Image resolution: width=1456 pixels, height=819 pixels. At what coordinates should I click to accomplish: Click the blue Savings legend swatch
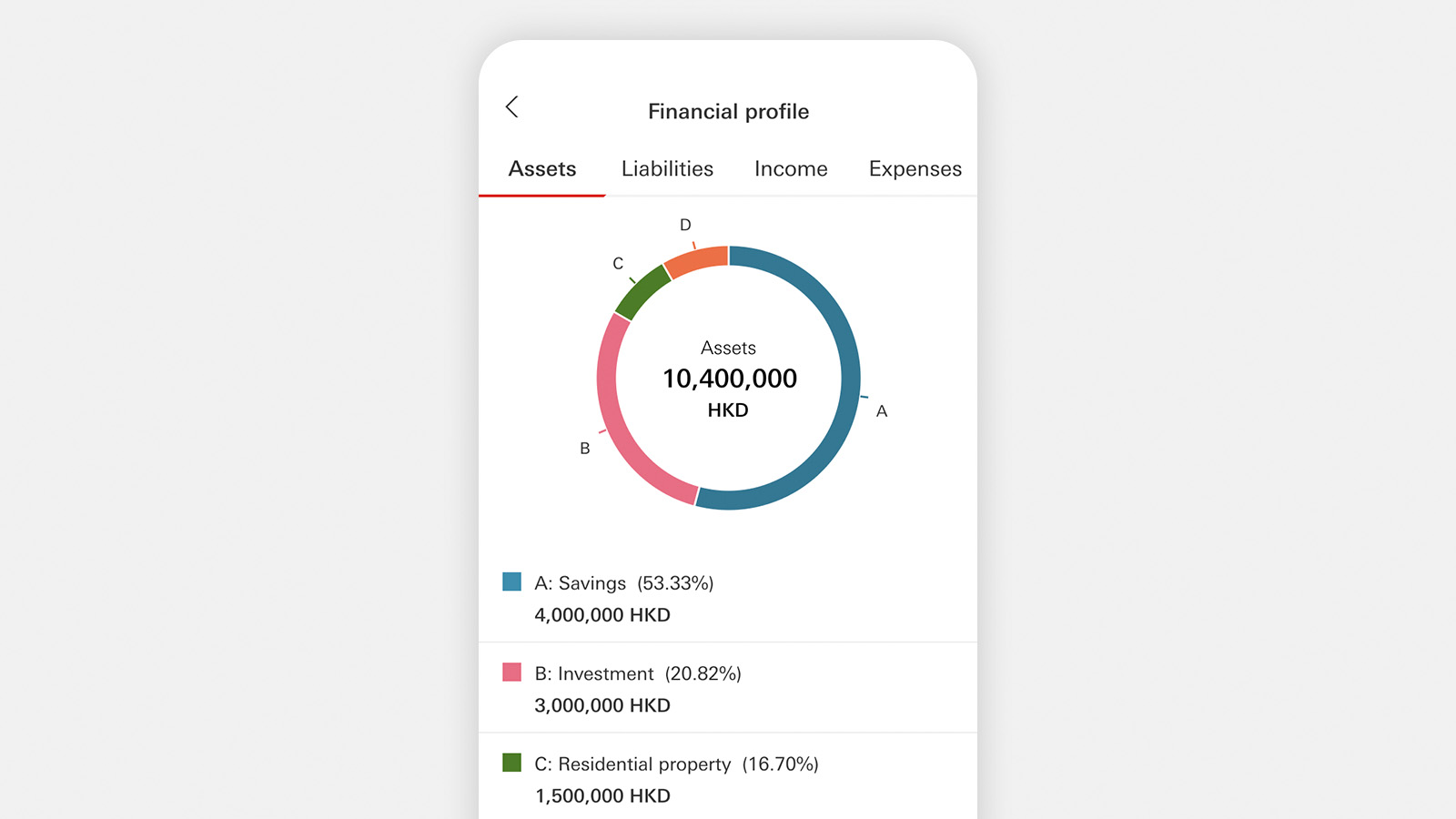point(512,581)
